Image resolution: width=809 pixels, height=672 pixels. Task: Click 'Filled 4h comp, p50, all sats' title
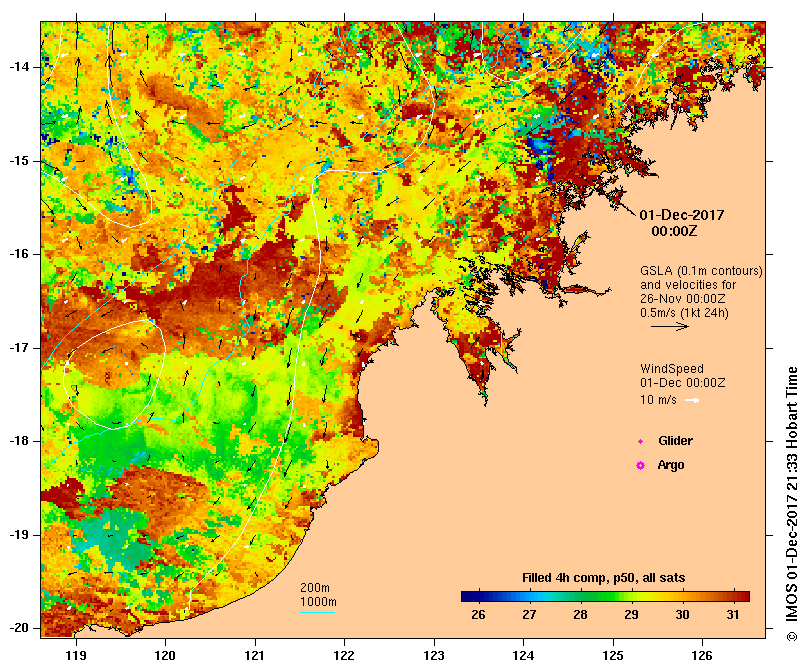tap(603, 578)
